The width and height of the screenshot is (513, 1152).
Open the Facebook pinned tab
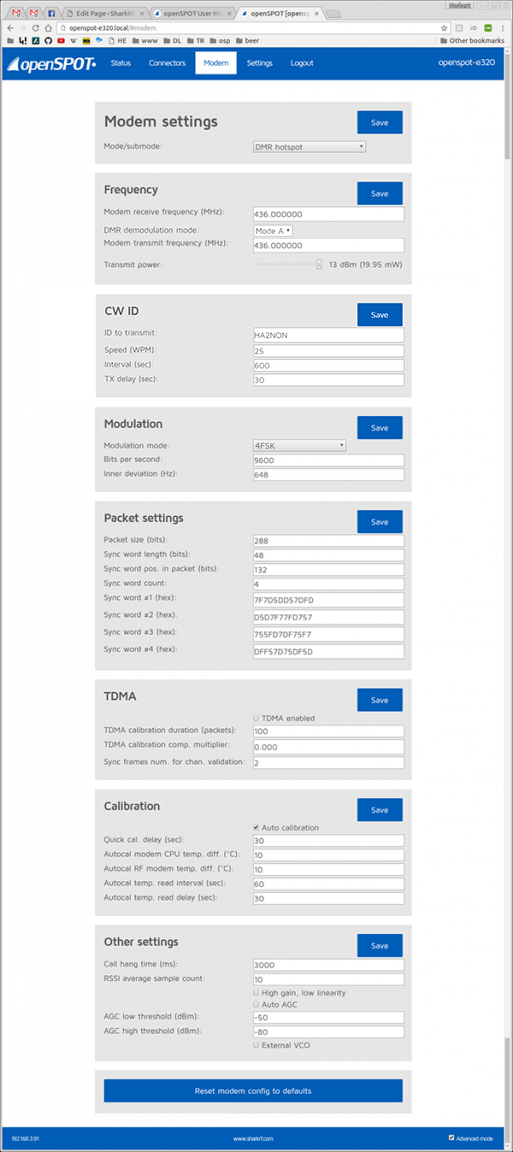pos(50,13)
